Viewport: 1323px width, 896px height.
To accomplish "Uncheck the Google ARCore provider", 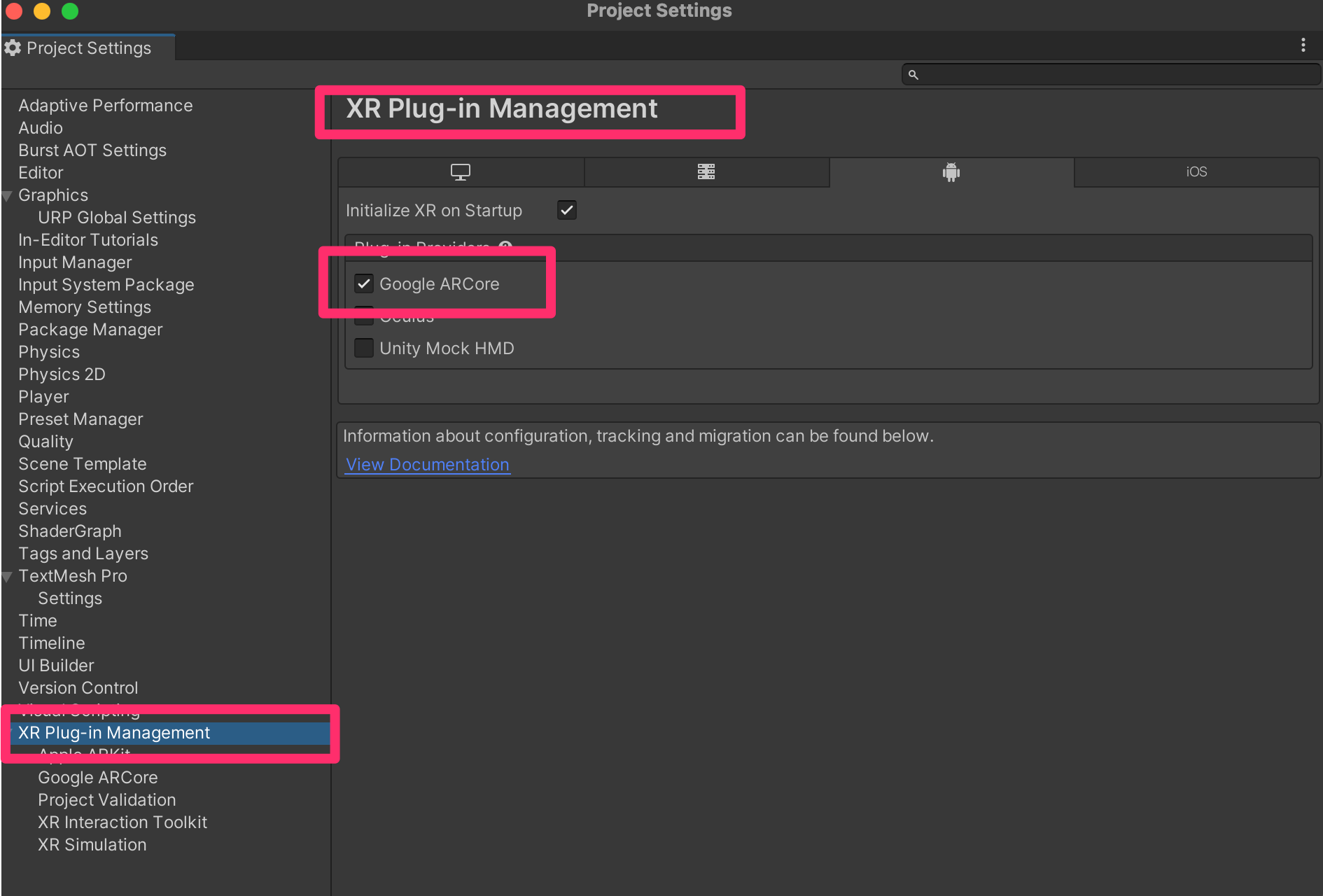I will (x=364, y=284).
